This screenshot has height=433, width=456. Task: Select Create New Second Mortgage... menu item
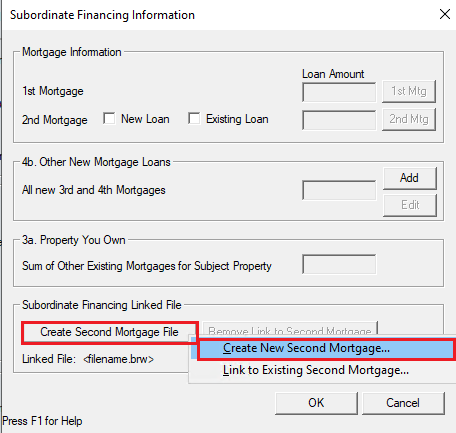tap(326, 349)
